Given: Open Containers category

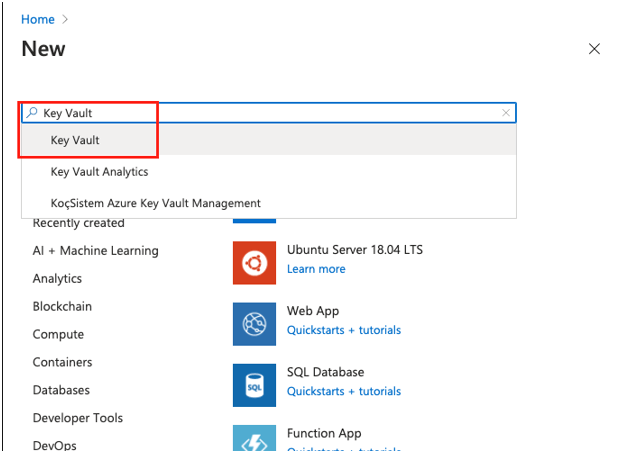Looking at the screenshot, I should [x=62, y=362].
